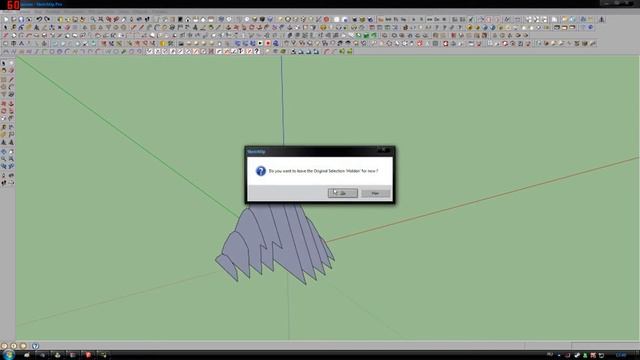Screen dimensions: 640x360
Task: Select the Position Camera tool
Action: click(x=4, y=175)
